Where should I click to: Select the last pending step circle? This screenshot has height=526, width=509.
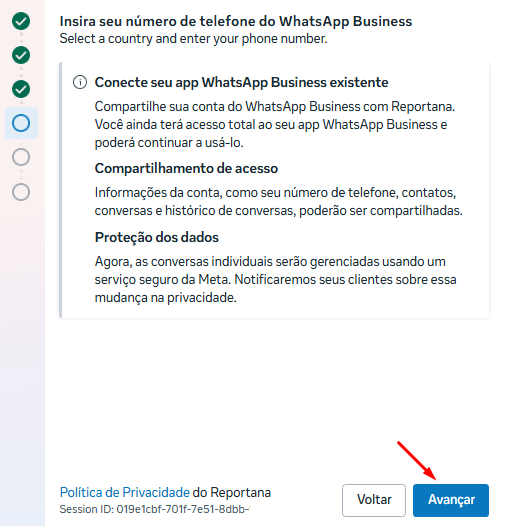tap(21, 192)
